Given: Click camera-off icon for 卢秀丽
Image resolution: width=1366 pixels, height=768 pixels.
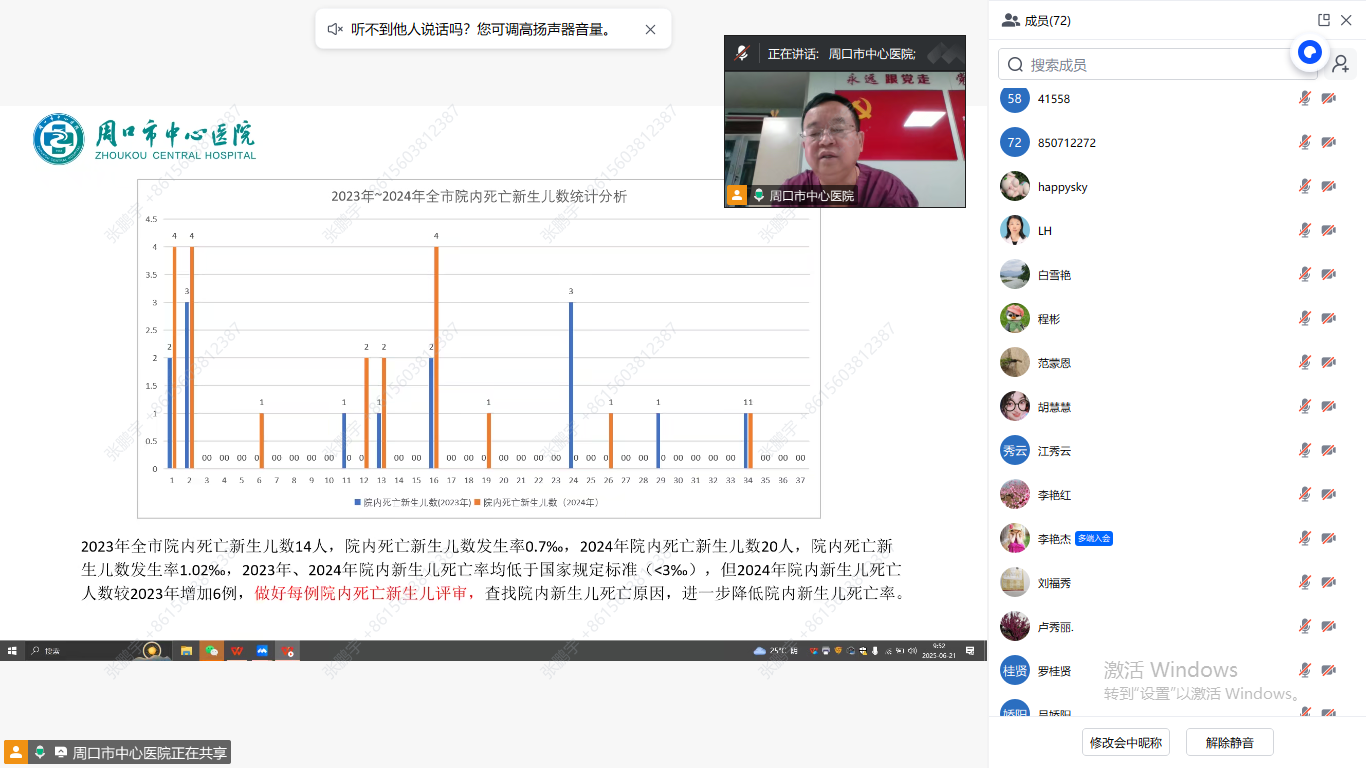Looking at the screenshot, I should coord(1328,626).
